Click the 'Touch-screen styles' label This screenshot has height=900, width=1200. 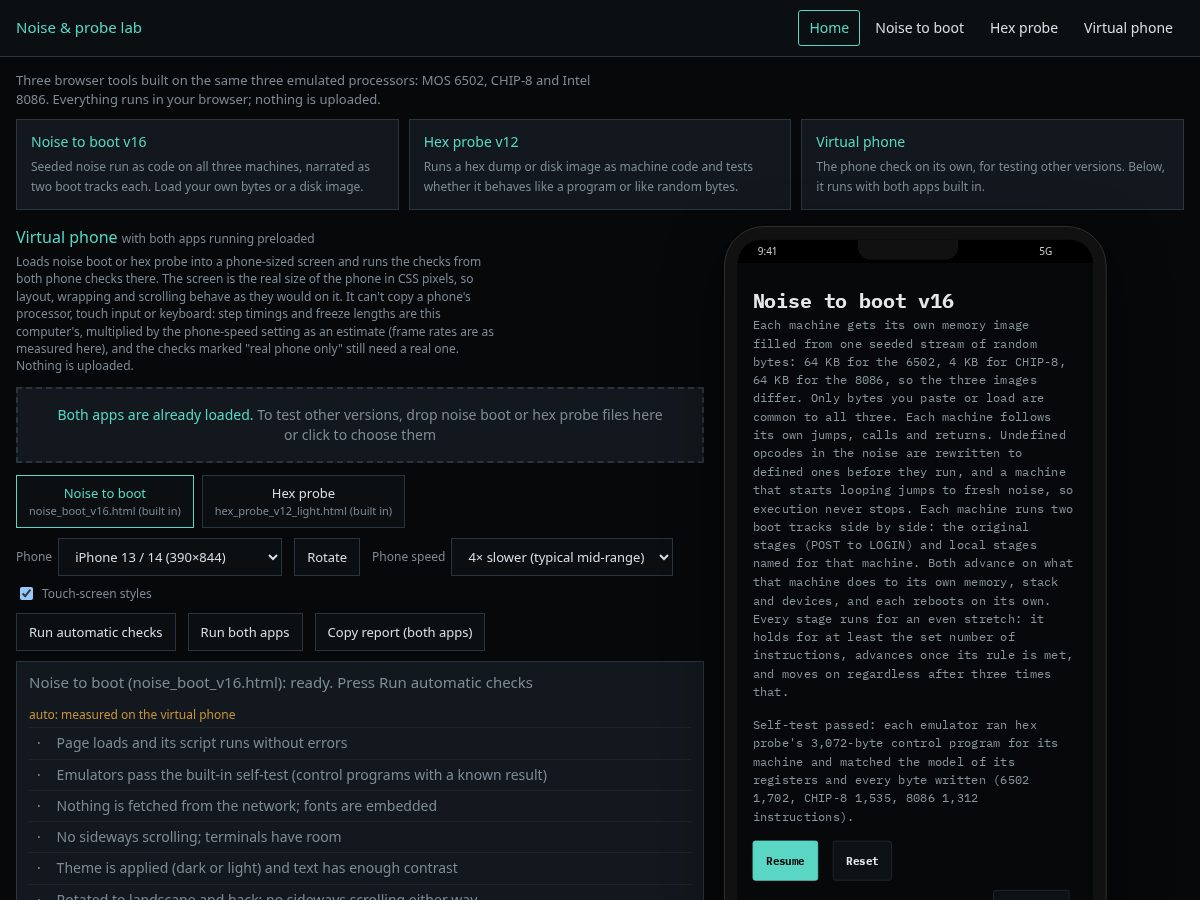point(97,594)
